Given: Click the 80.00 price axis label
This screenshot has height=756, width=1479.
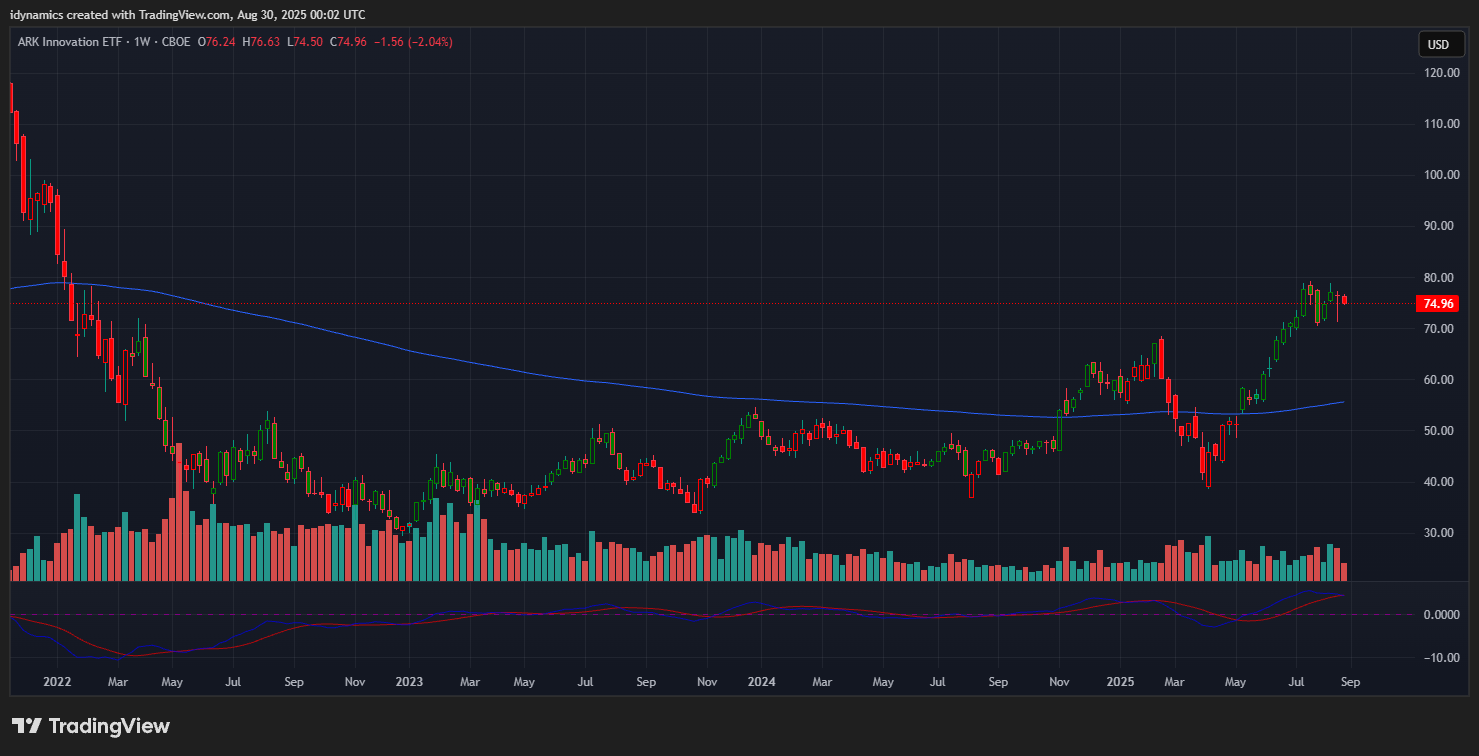Looking at the screenshot, I should pyautogui.click(x=1440, y=278).
